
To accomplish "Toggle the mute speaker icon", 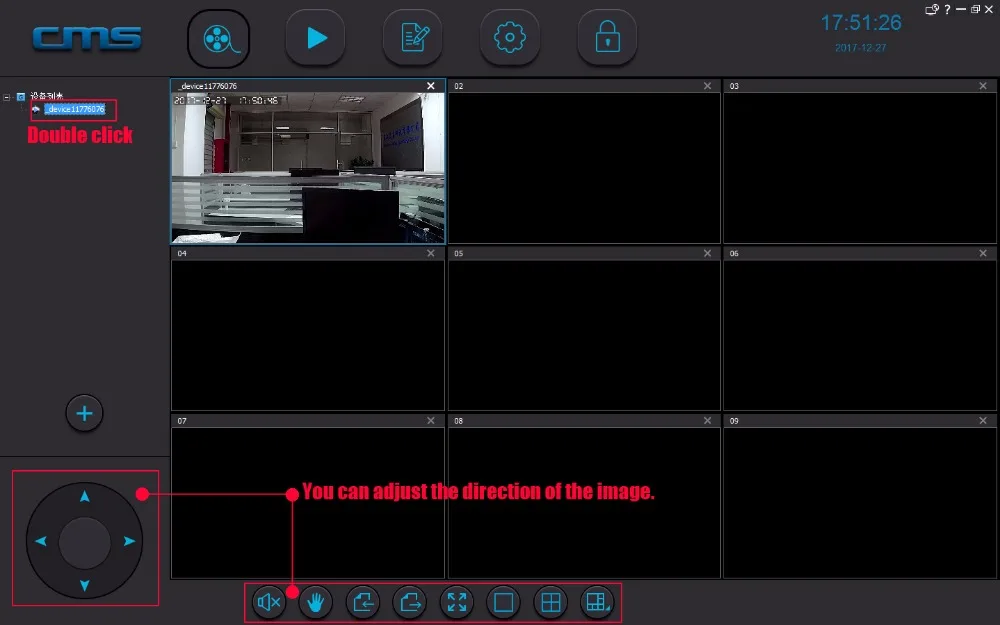I will tap(268, 601).
